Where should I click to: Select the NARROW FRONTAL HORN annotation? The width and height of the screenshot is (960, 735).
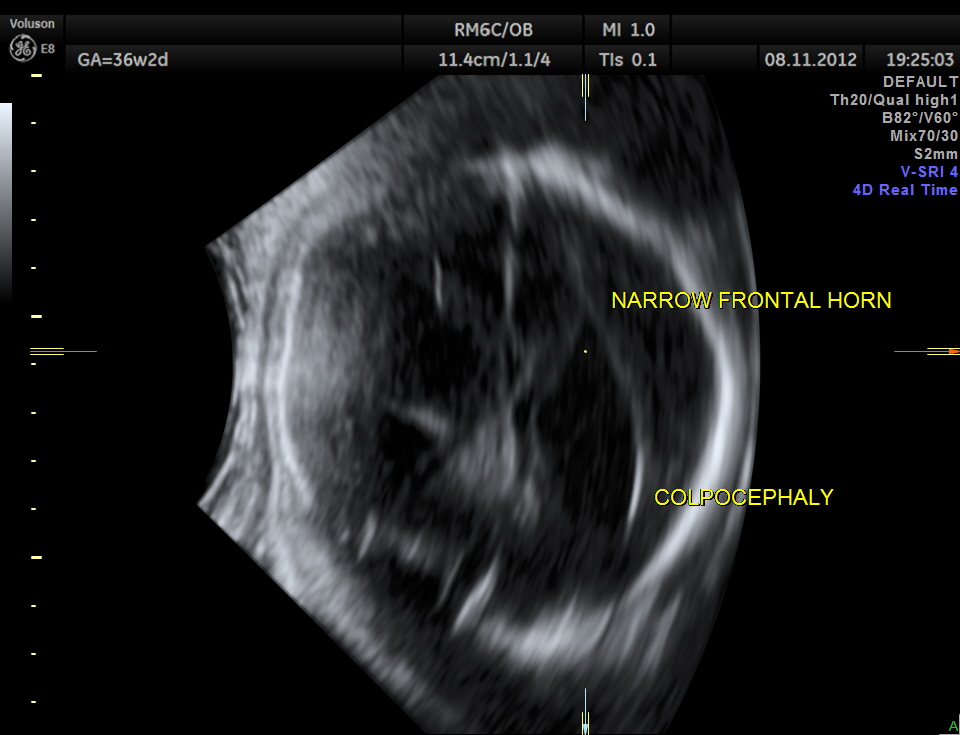(751, 300)
